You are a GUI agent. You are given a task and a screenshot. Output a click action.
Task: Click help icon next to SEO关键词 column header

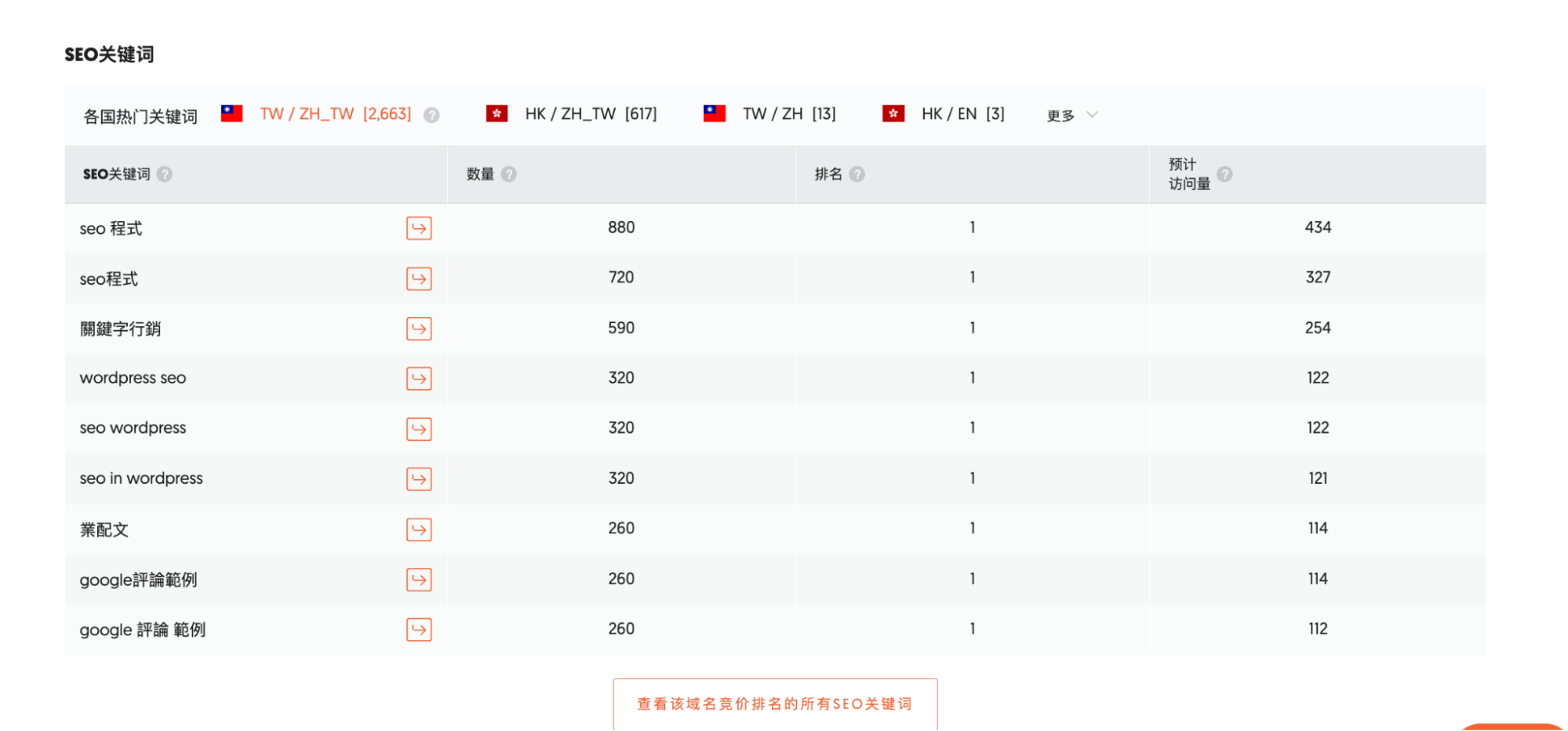pos(164,174)
